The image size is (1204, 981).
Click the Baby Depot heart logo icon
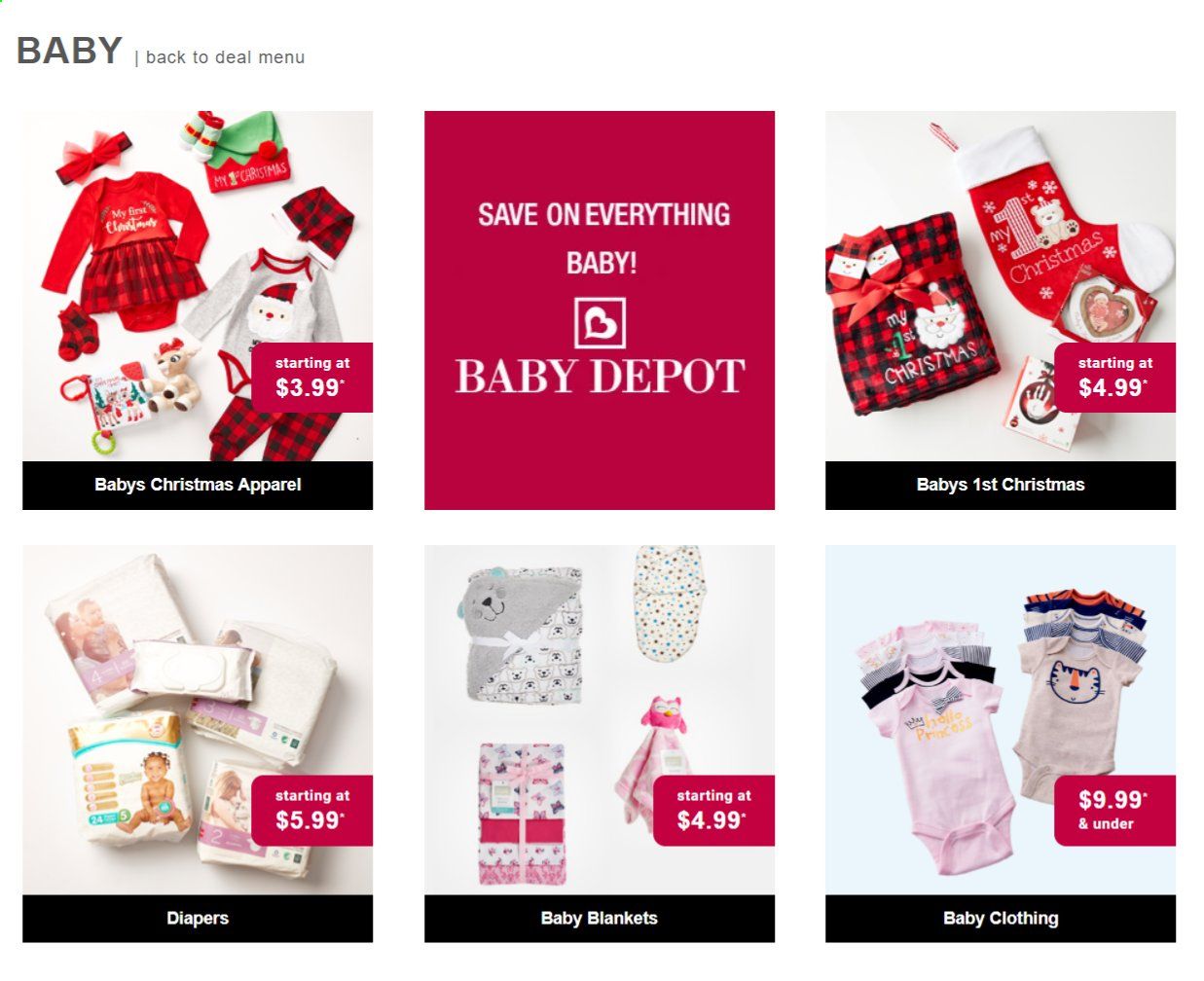600,323
